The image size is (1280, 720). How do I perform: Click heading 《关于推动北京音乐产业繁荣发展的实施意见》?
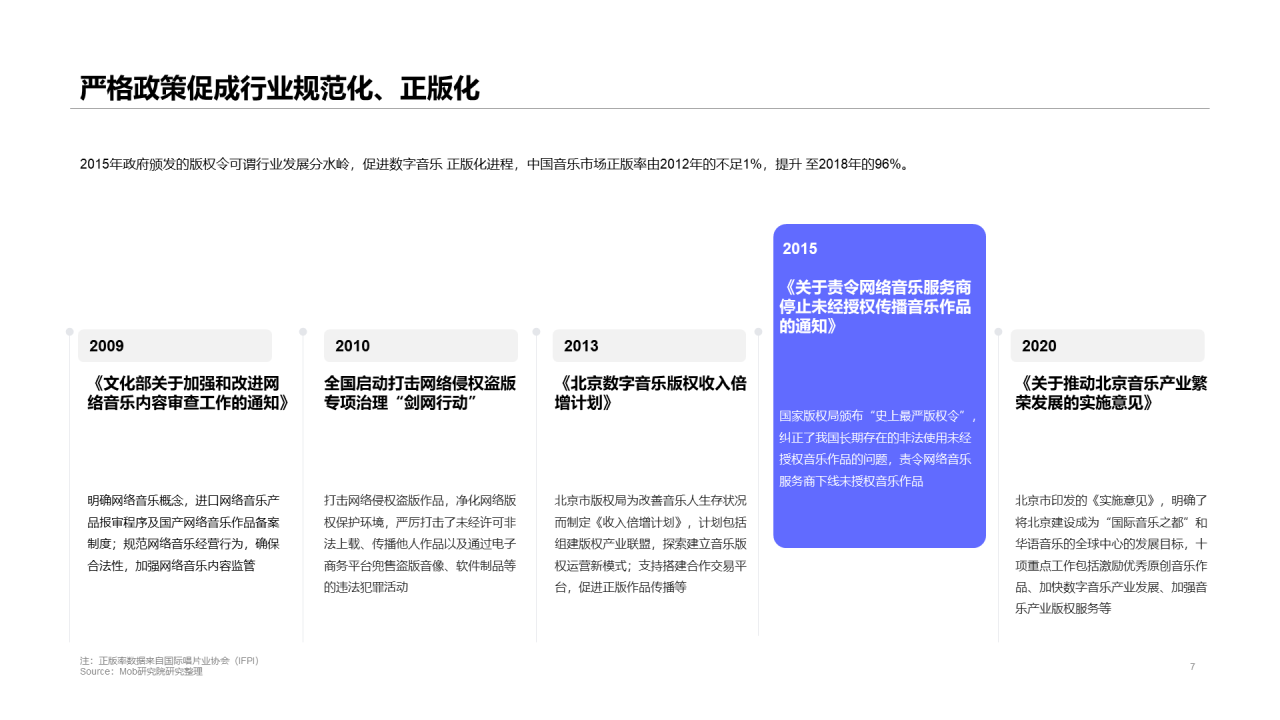[1111, 393]
